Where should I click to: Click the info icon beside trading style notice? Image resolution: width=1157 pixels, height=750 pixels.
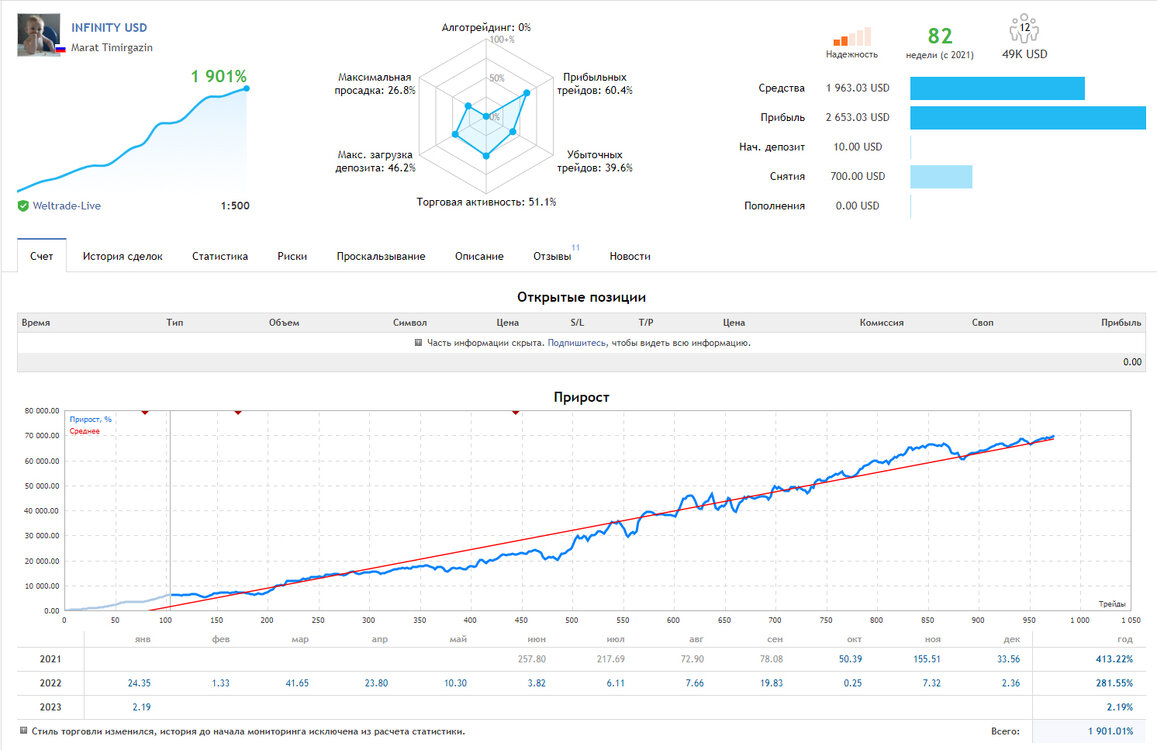24,731
